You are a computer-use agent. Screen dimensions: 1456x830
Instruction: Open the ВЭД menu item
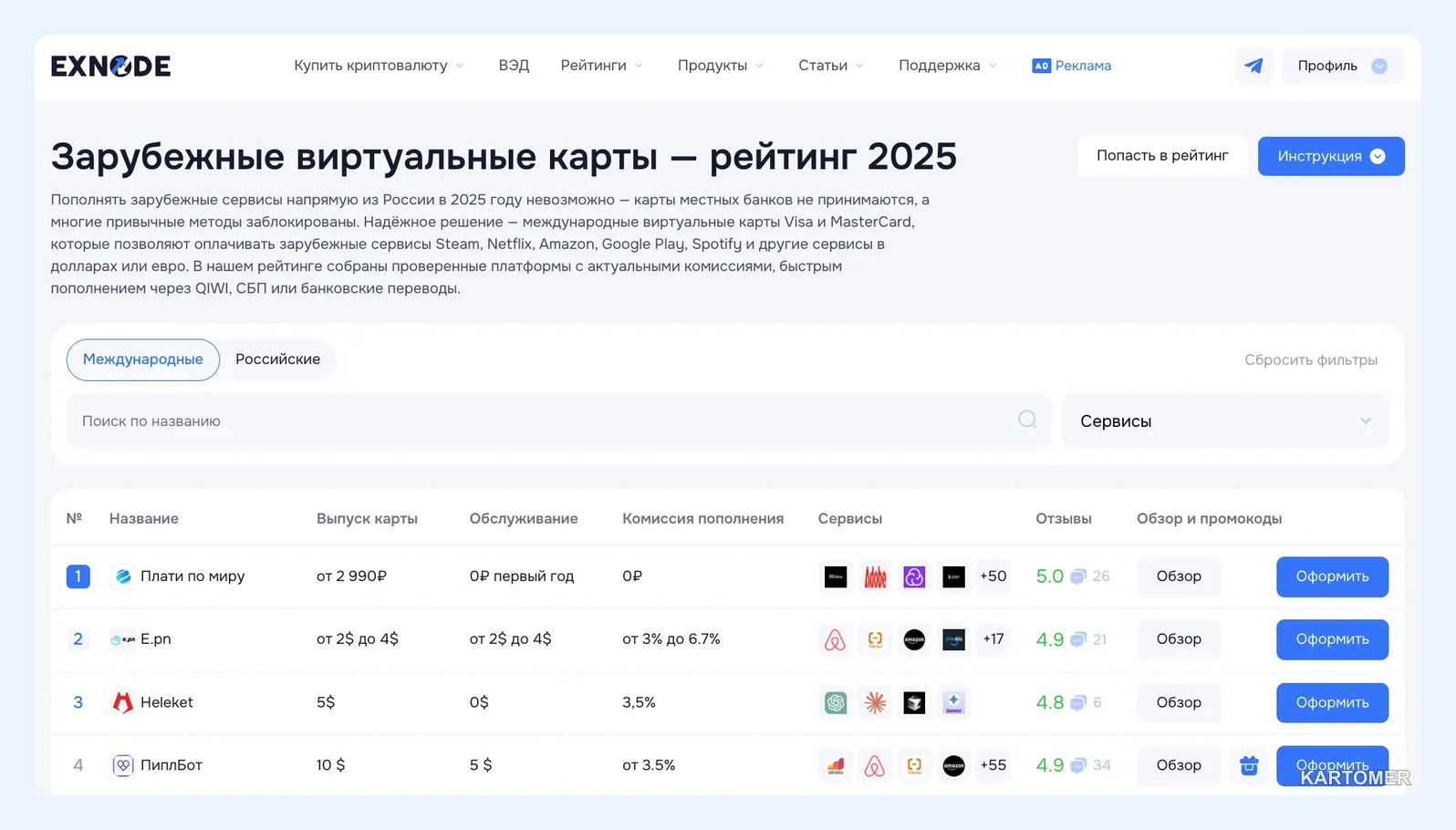(x=514, y=66)
